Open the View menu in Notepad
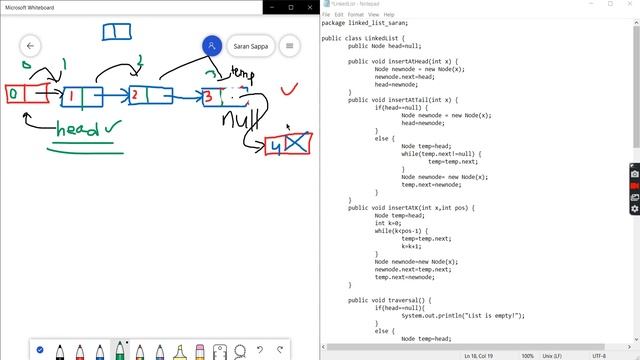The height and width of the screenshot is (360, 640). tap(373, 14)
